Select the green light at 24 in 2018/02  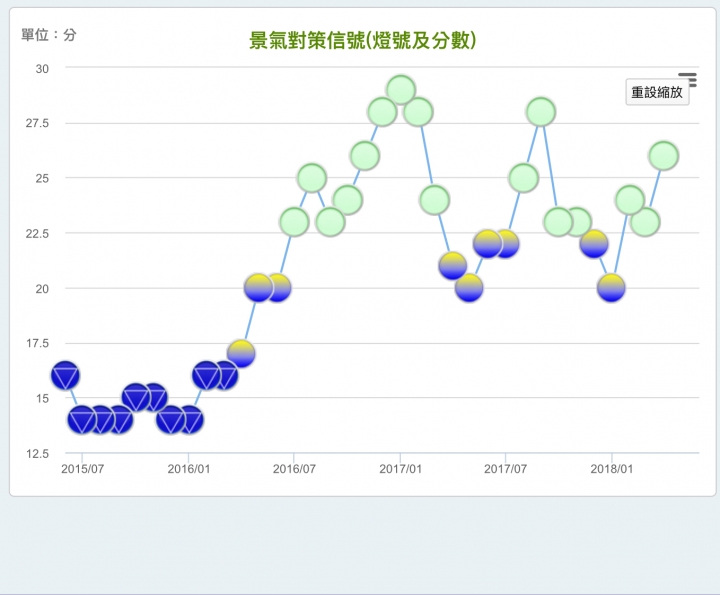tap(630, 200)
